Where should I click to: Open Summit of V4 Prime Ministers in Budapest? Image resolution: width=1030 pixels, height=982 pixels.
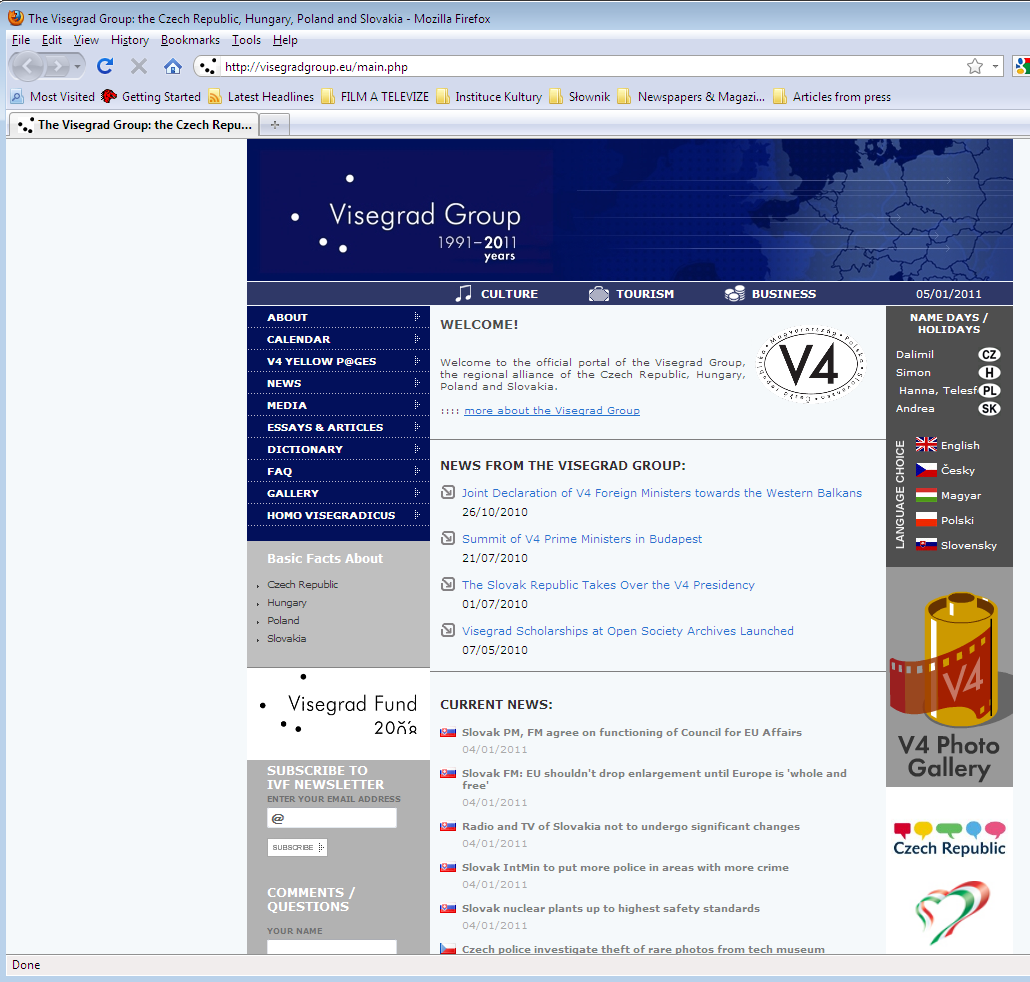pyautogui.click(x=582, y=539)
